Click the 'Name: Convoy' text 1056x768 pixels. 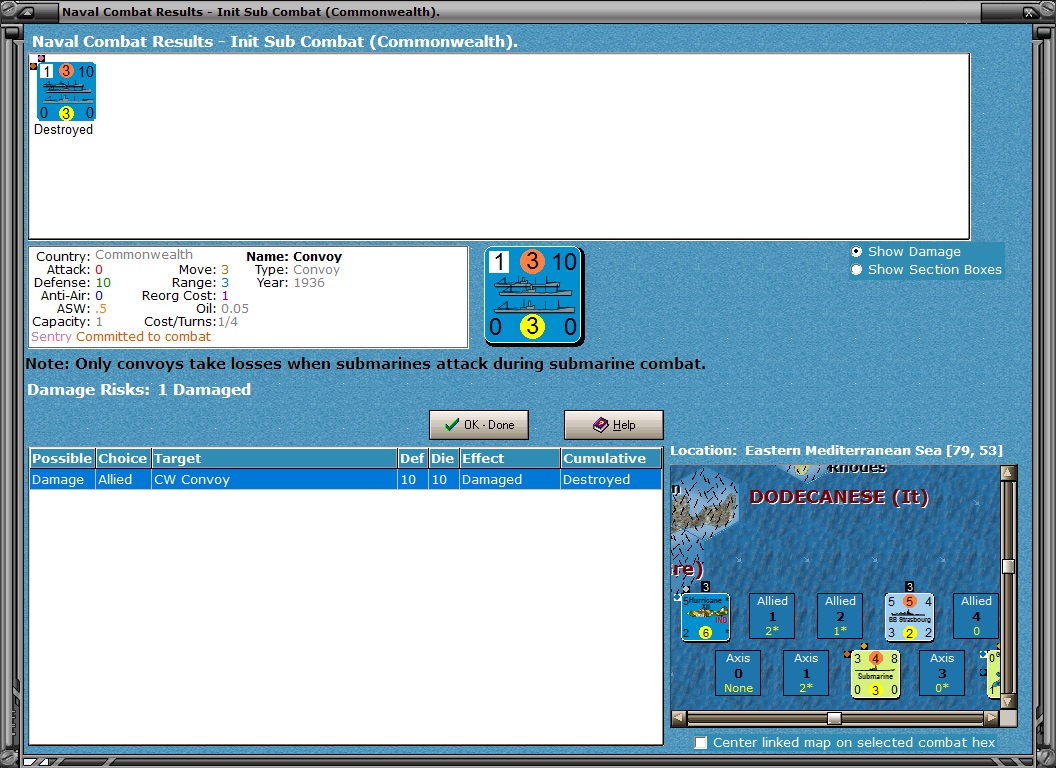[x=294, y=257]
